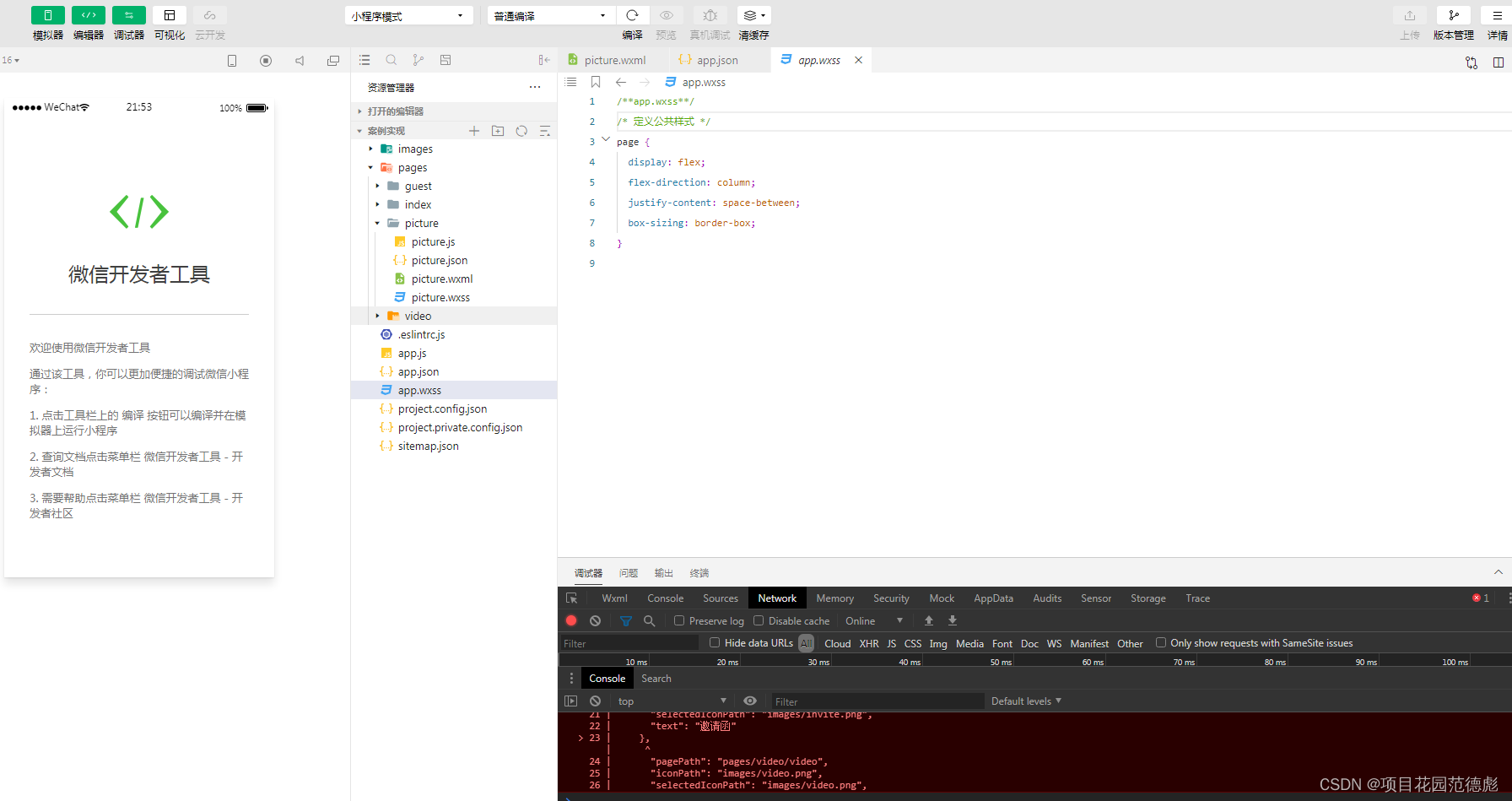Open the console Default levels dropdown
The image size is (1512, 801).
[x=1026, y=701]
